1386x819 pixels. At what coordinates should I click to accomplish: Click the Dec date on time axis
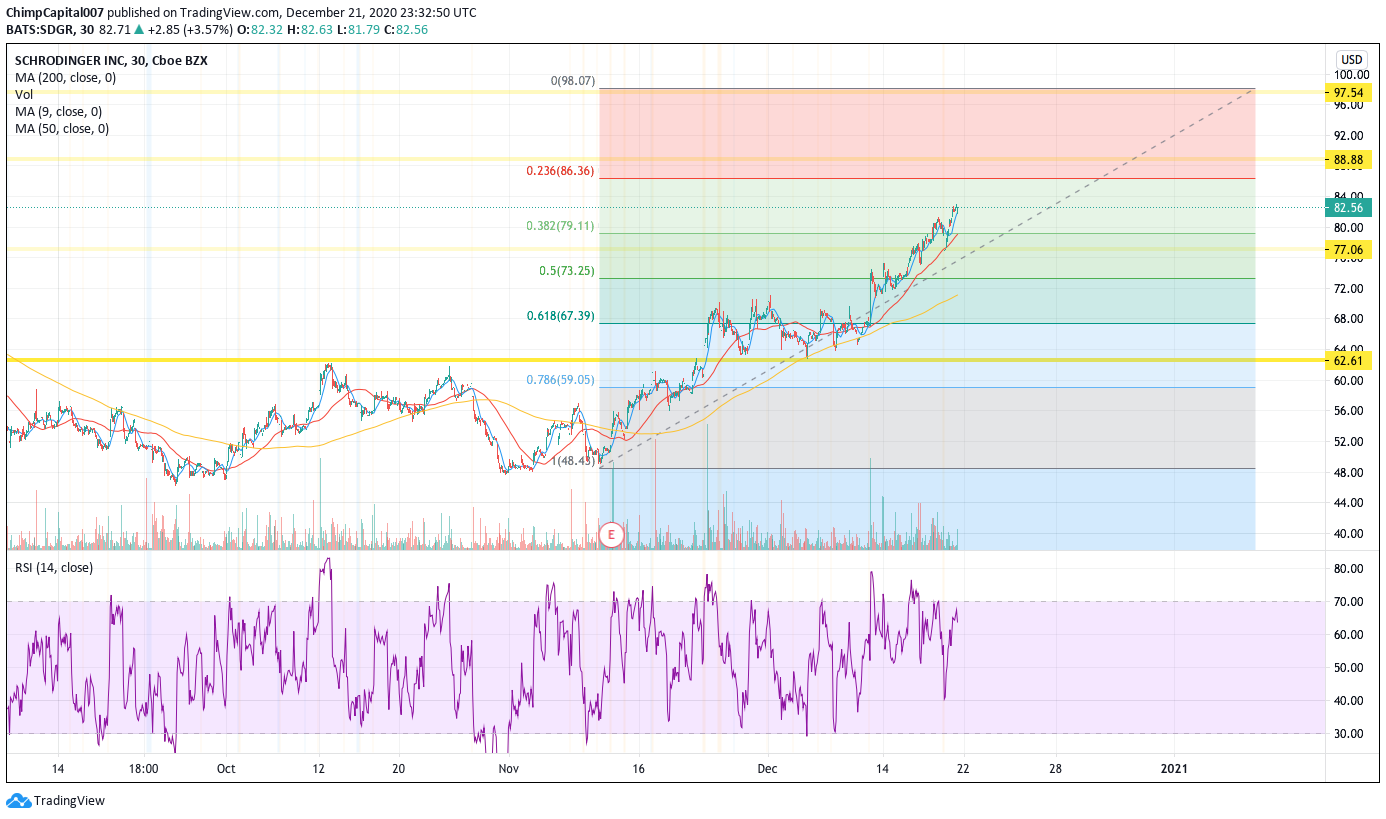tap(767, 768)
